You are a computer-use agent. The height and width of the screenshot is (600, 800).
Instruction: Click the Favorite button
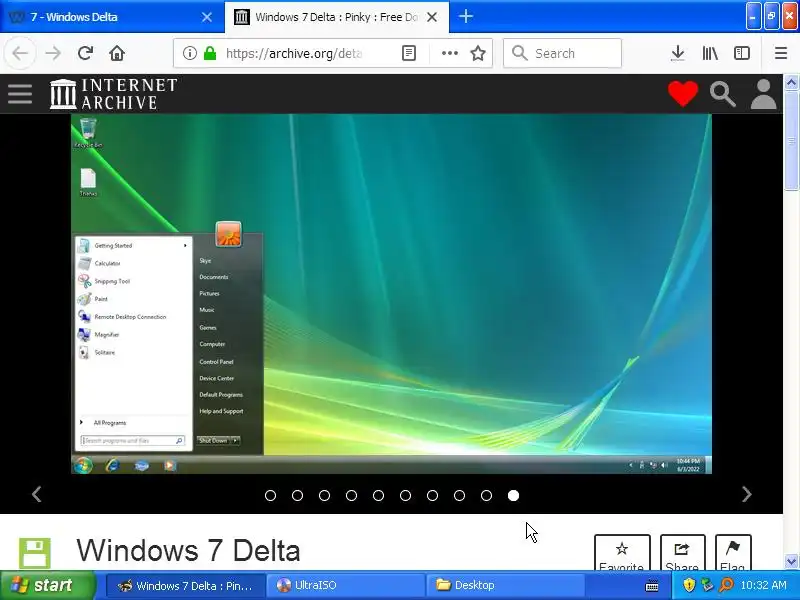[622, 553]
